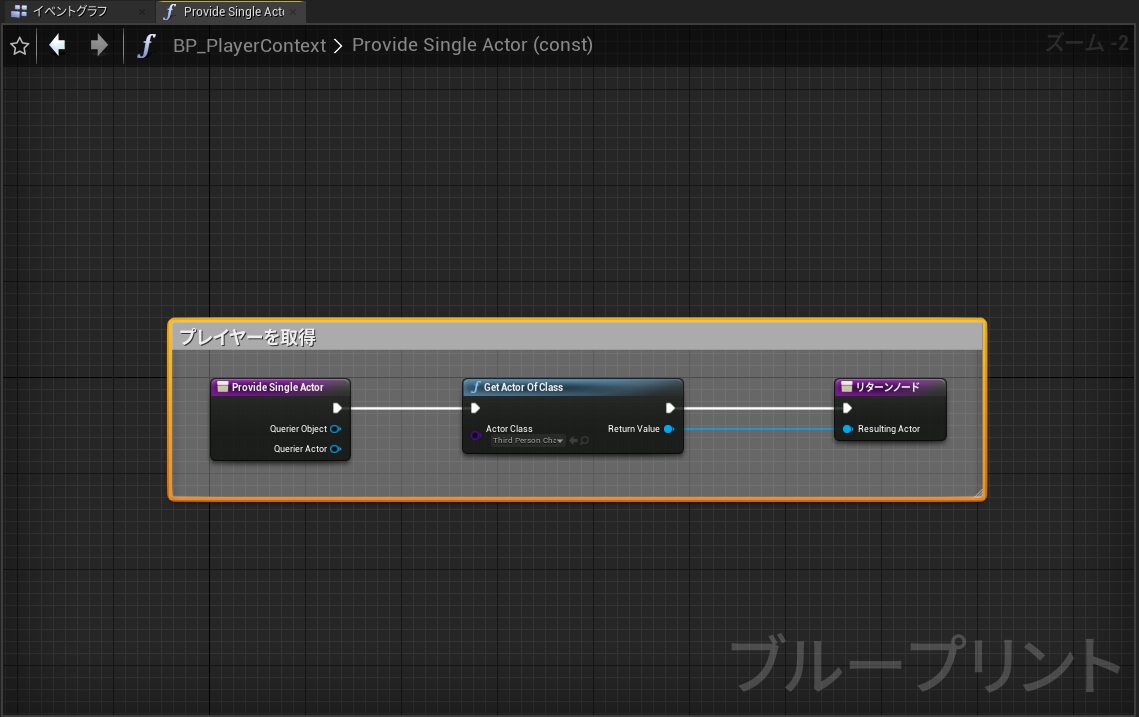This screenshot has height=717, width=1139.
Task: Click the forward navigation arrow
Action: pyautogui.click(x=96, y=45)
